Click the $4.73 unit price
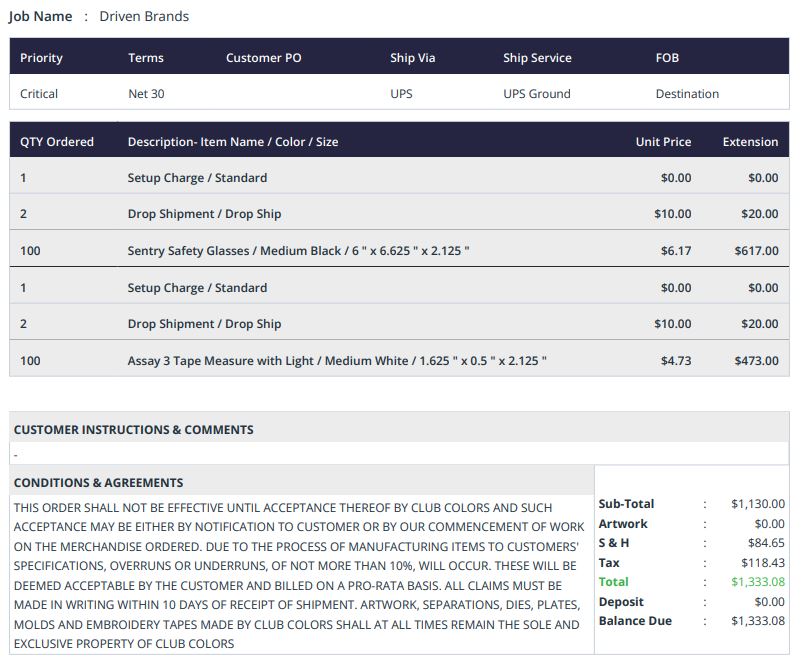The image size is (803, 660). tap(676, 360)
